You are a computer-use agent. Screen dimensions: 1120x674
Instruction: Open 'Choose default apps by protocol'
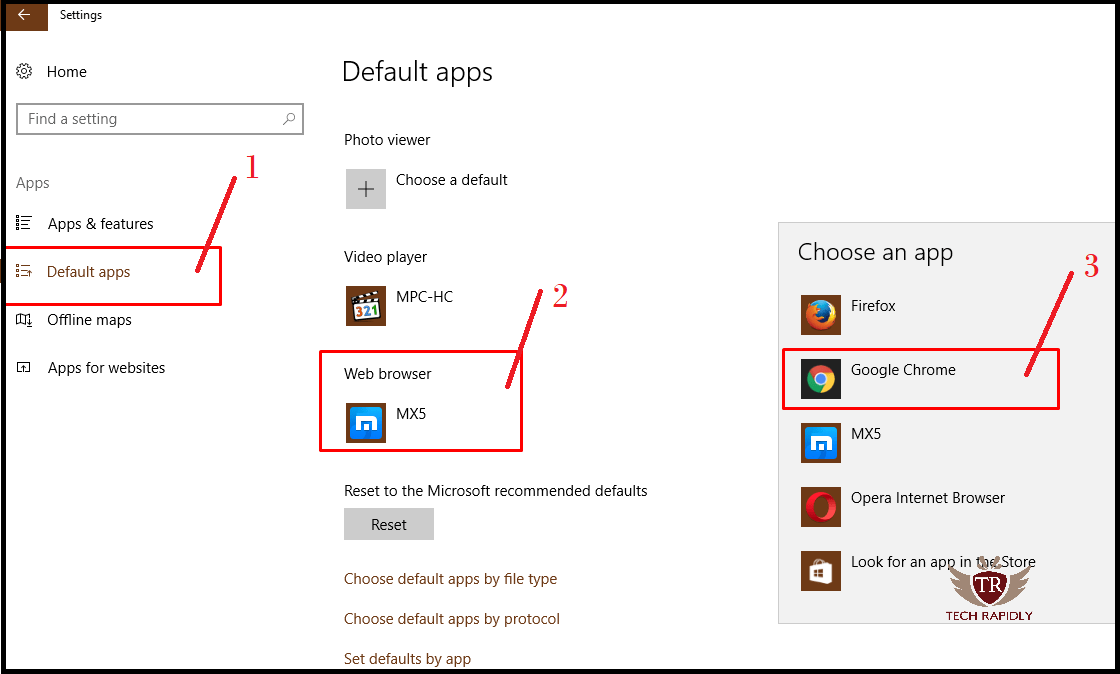click(x=452, y=619)
